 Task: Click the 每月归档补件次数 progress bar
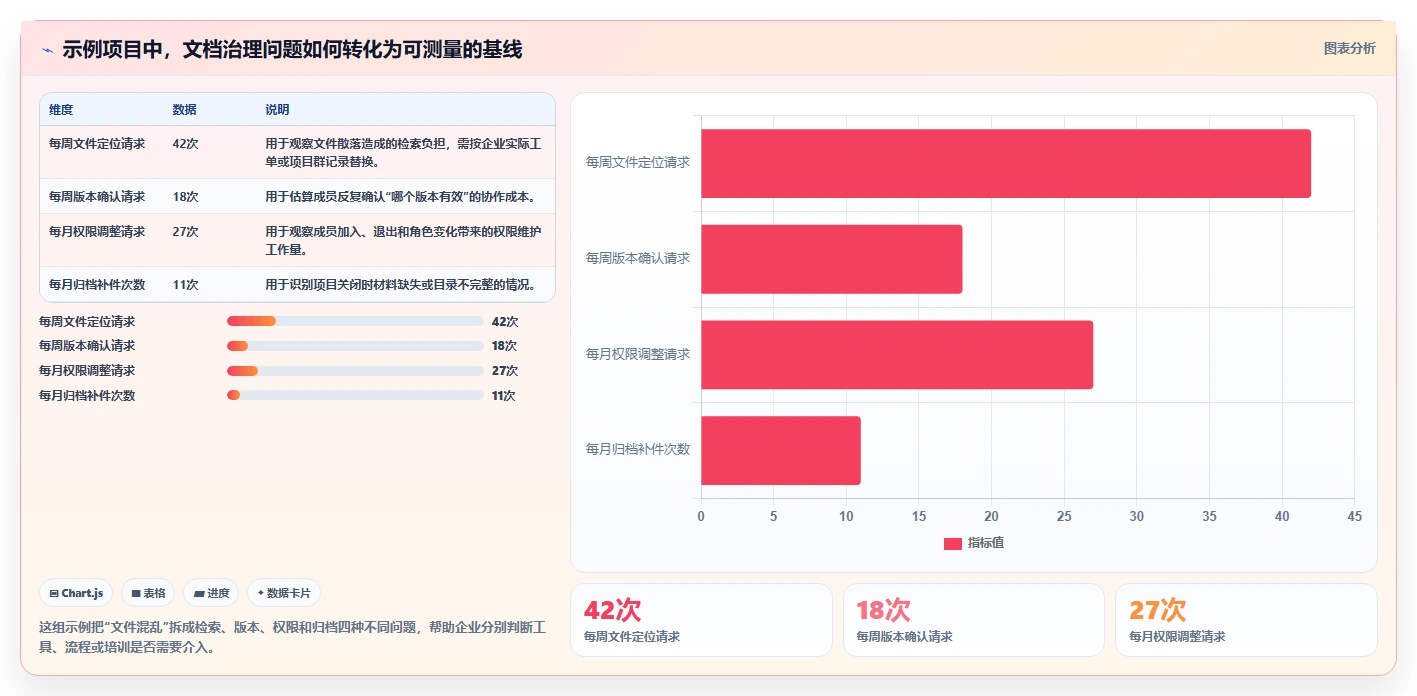tap(355, 395)
